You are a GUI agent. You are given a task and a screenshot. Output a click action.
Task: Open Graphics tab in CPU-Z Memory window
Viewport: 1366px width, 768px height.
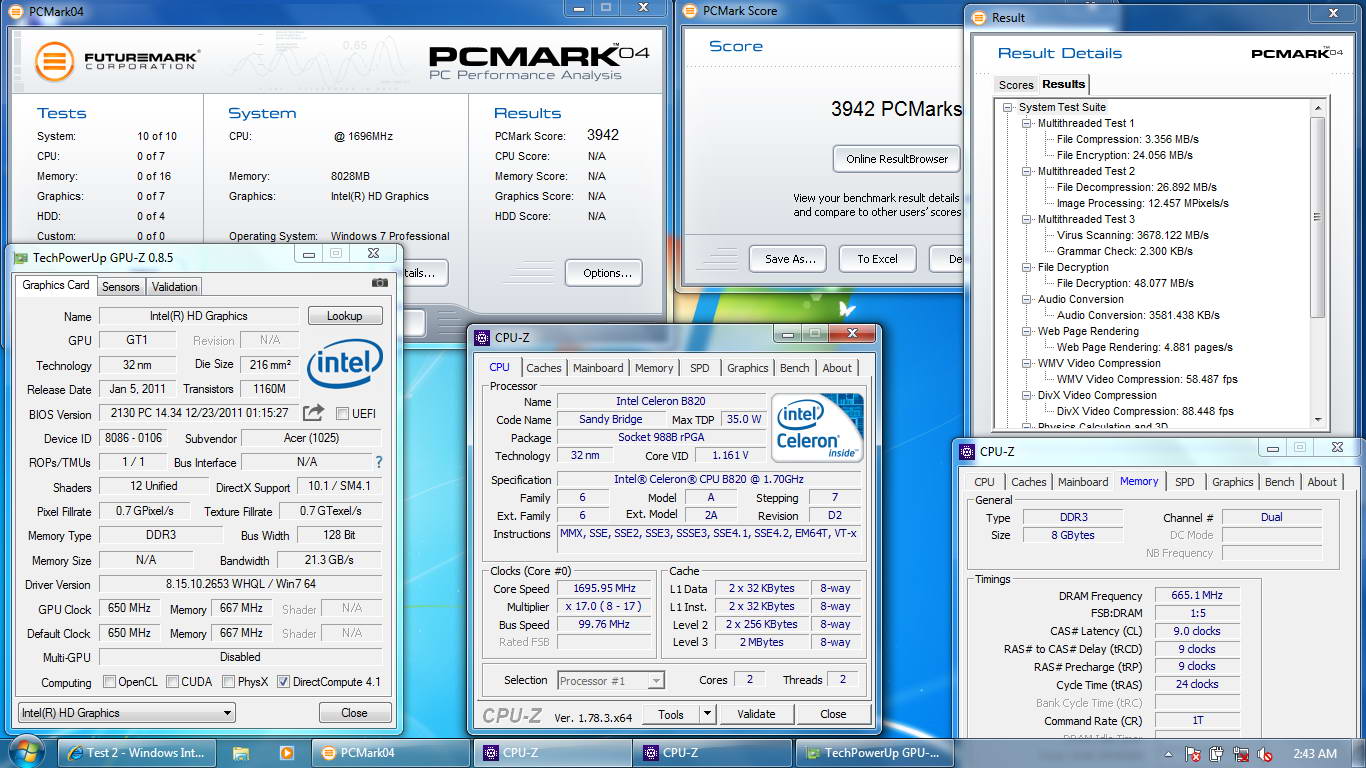pos(1233,482)
